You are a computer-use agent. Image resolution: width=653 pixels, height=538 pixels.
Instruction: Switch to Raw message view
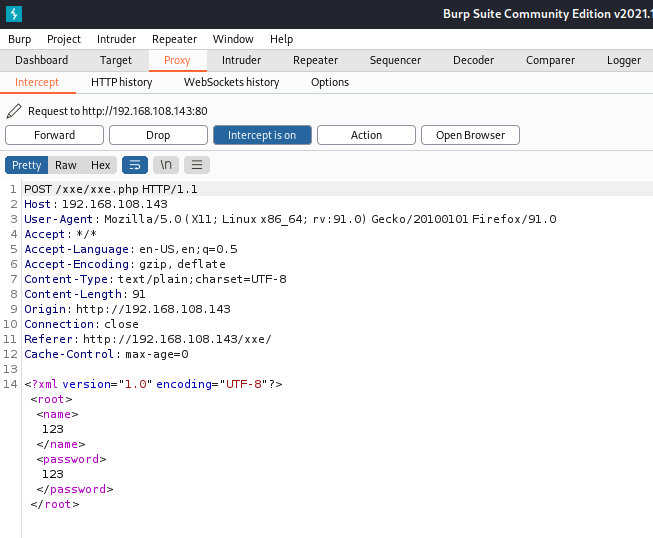point(66,165)
